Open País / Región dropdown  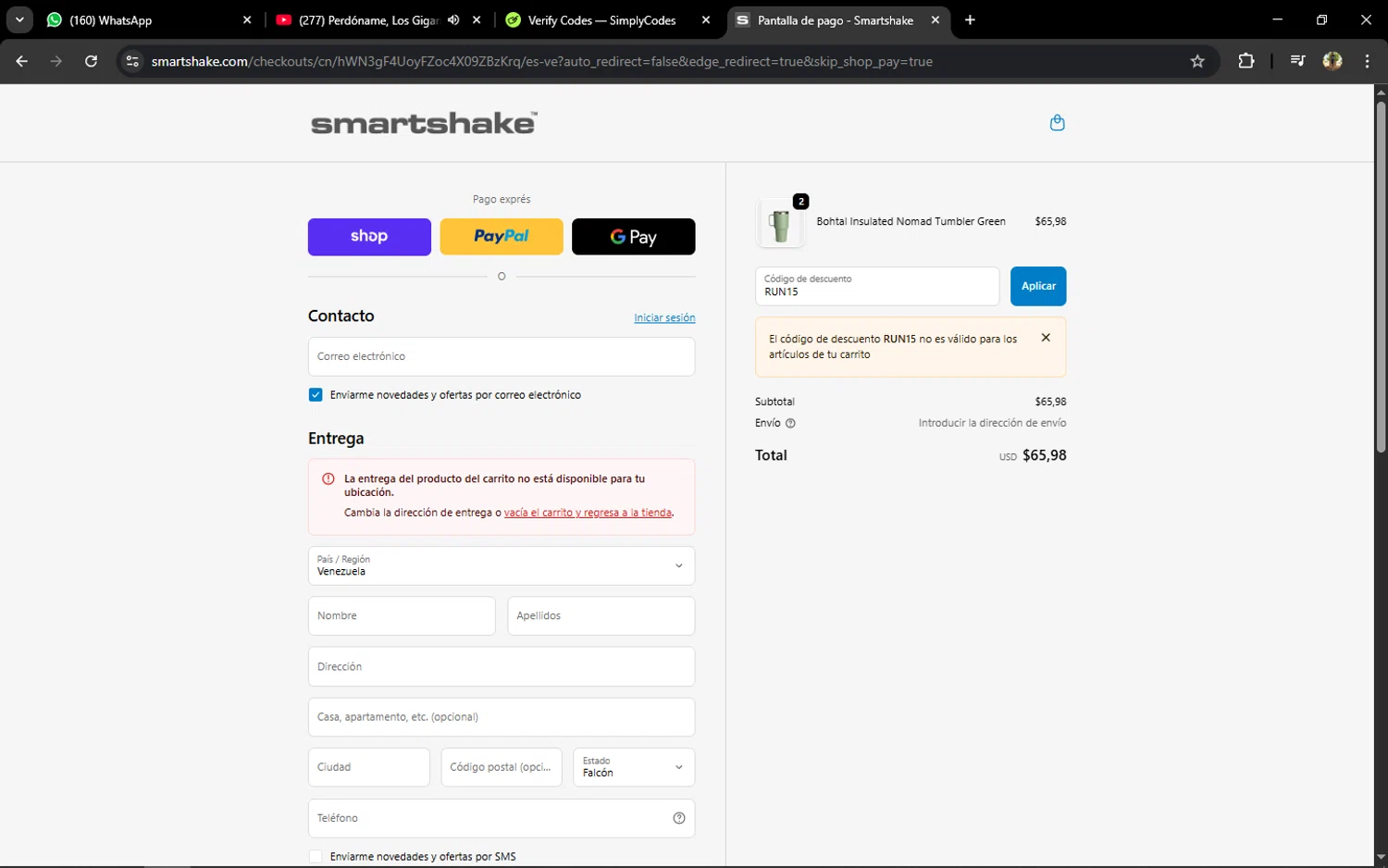pos(502,565)
